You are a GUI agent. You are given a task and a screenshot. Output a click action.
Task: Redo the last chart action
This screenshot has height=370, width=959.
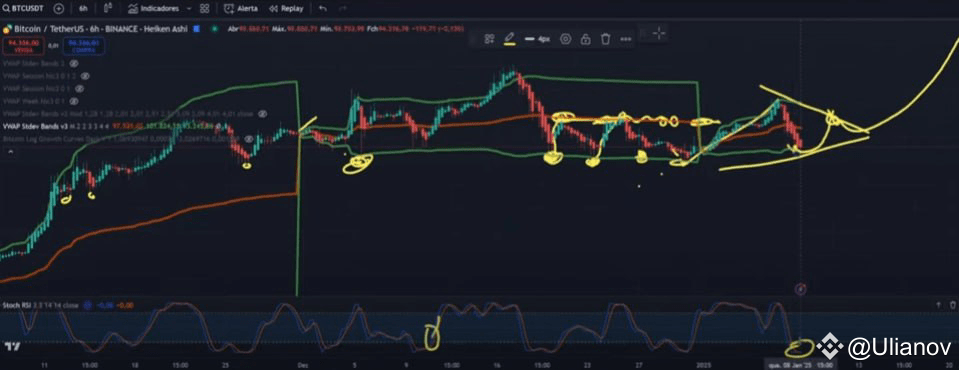click(342, 9)
